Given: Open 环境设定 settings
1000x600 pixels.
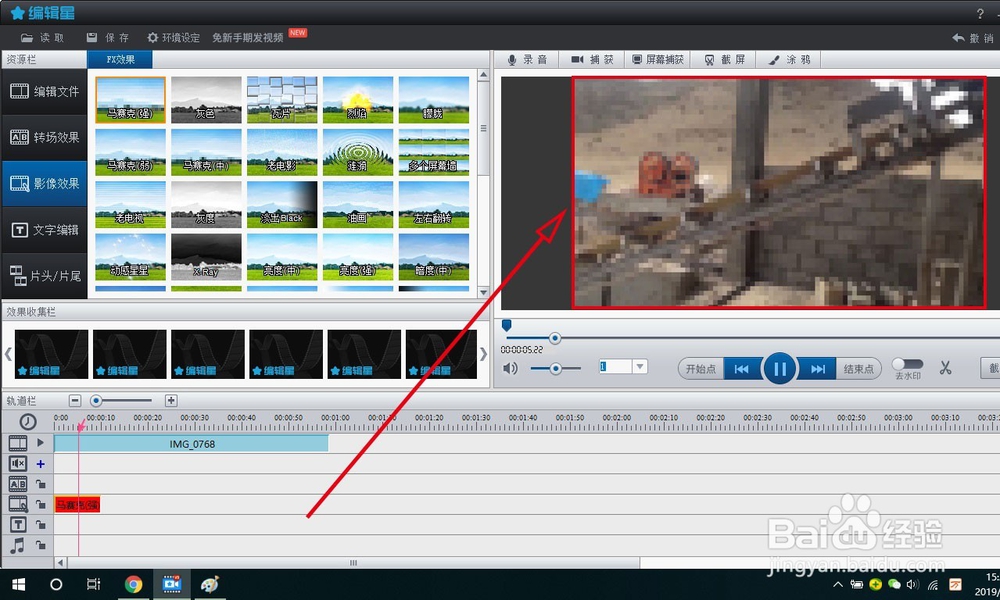Looking at the screenshot, I should [x=173, y=38].
